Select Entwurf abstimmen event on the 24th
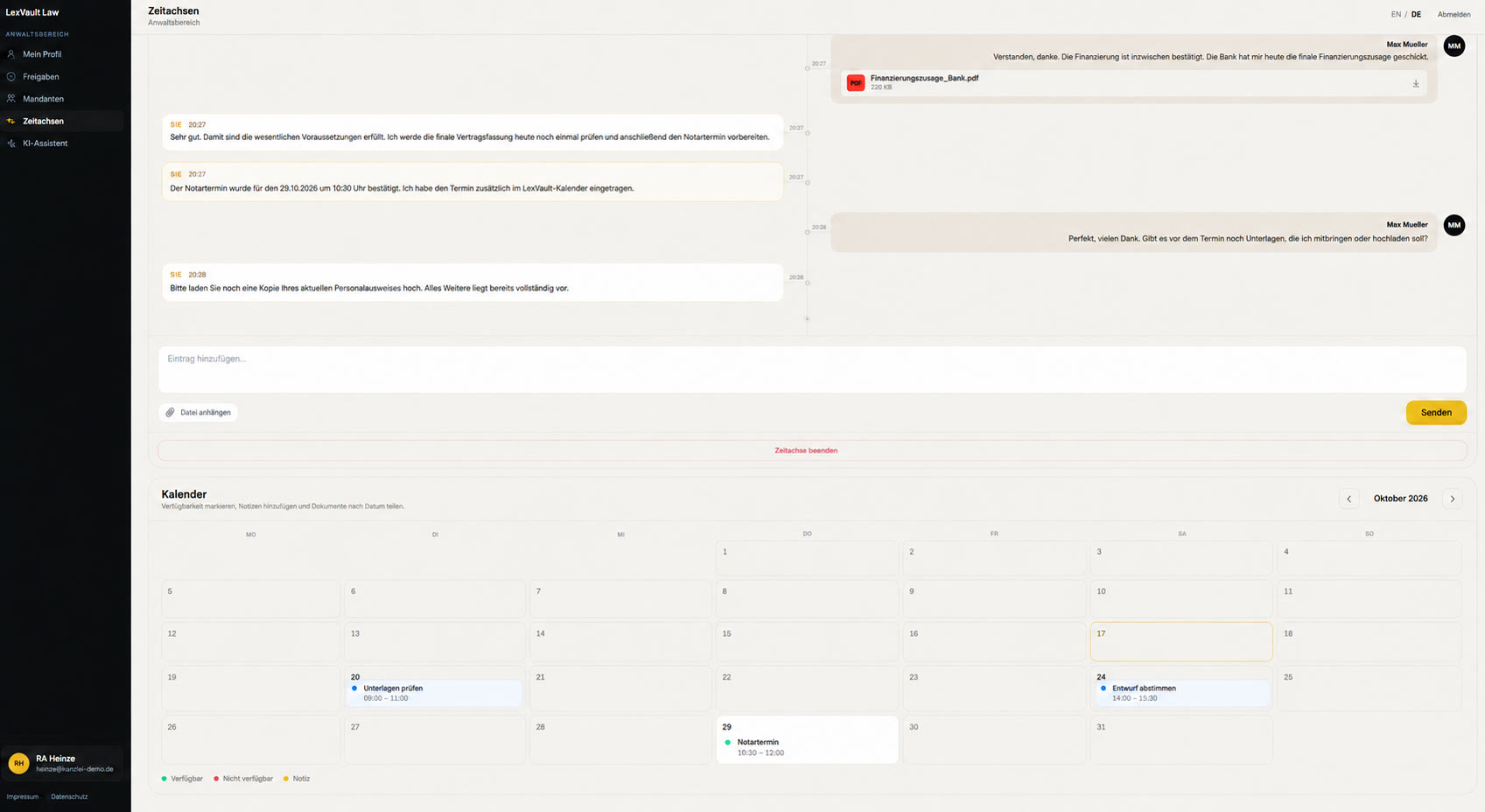This screenshot has height=812, width=1485. click(1181, 693)
